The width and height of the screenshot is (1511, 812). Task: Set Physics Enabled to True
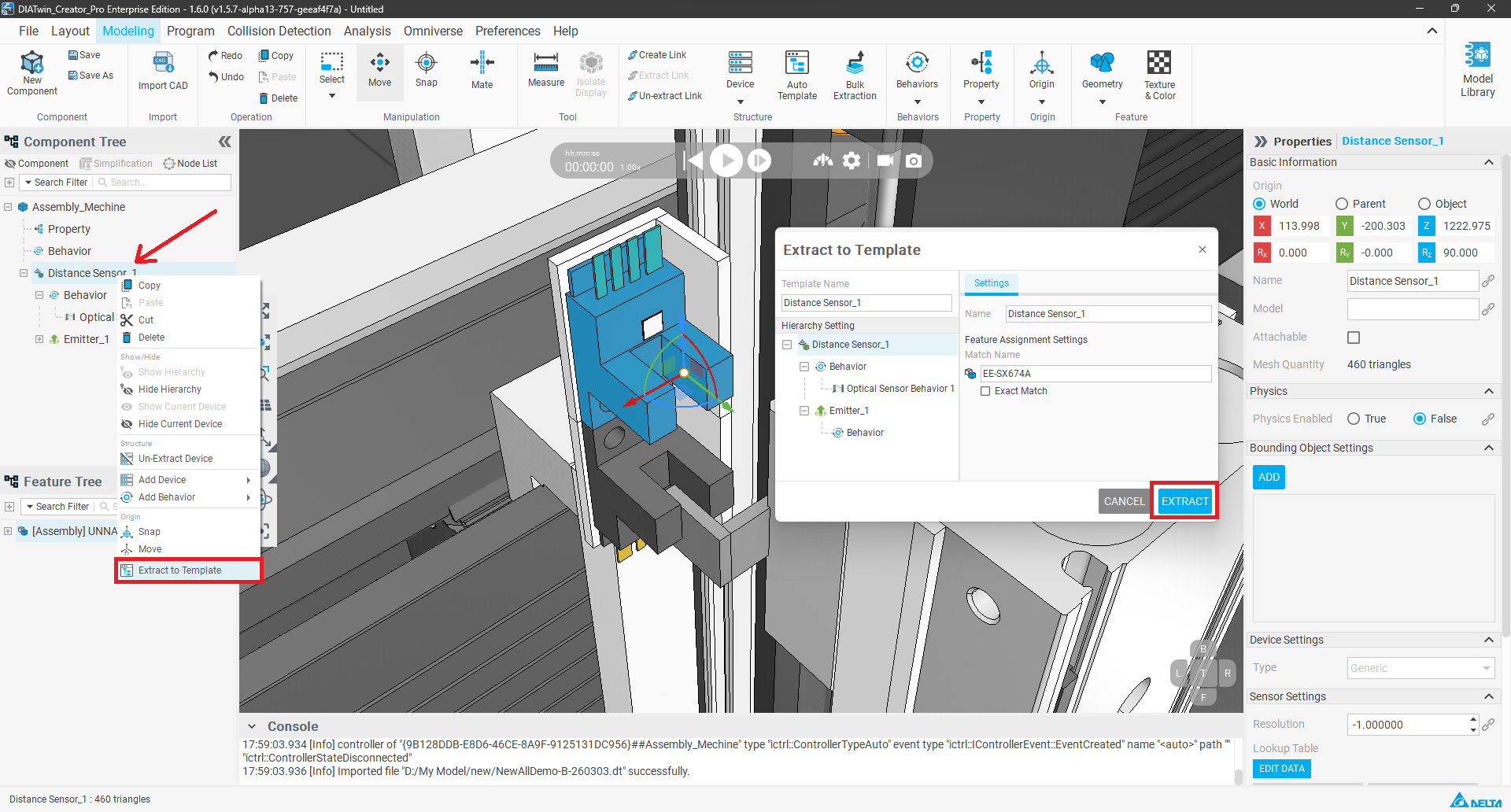(1354, 419)
